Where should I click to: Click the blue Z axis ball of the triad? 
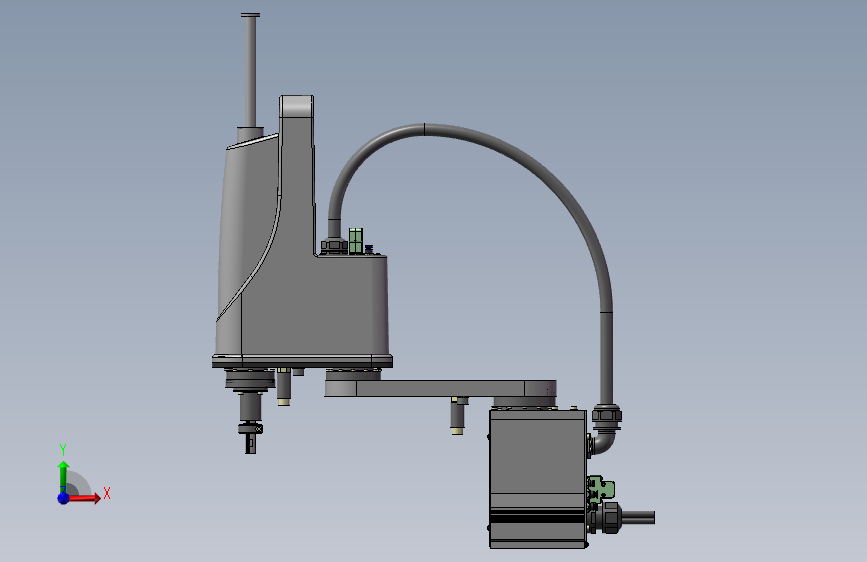tap(63, 498)
